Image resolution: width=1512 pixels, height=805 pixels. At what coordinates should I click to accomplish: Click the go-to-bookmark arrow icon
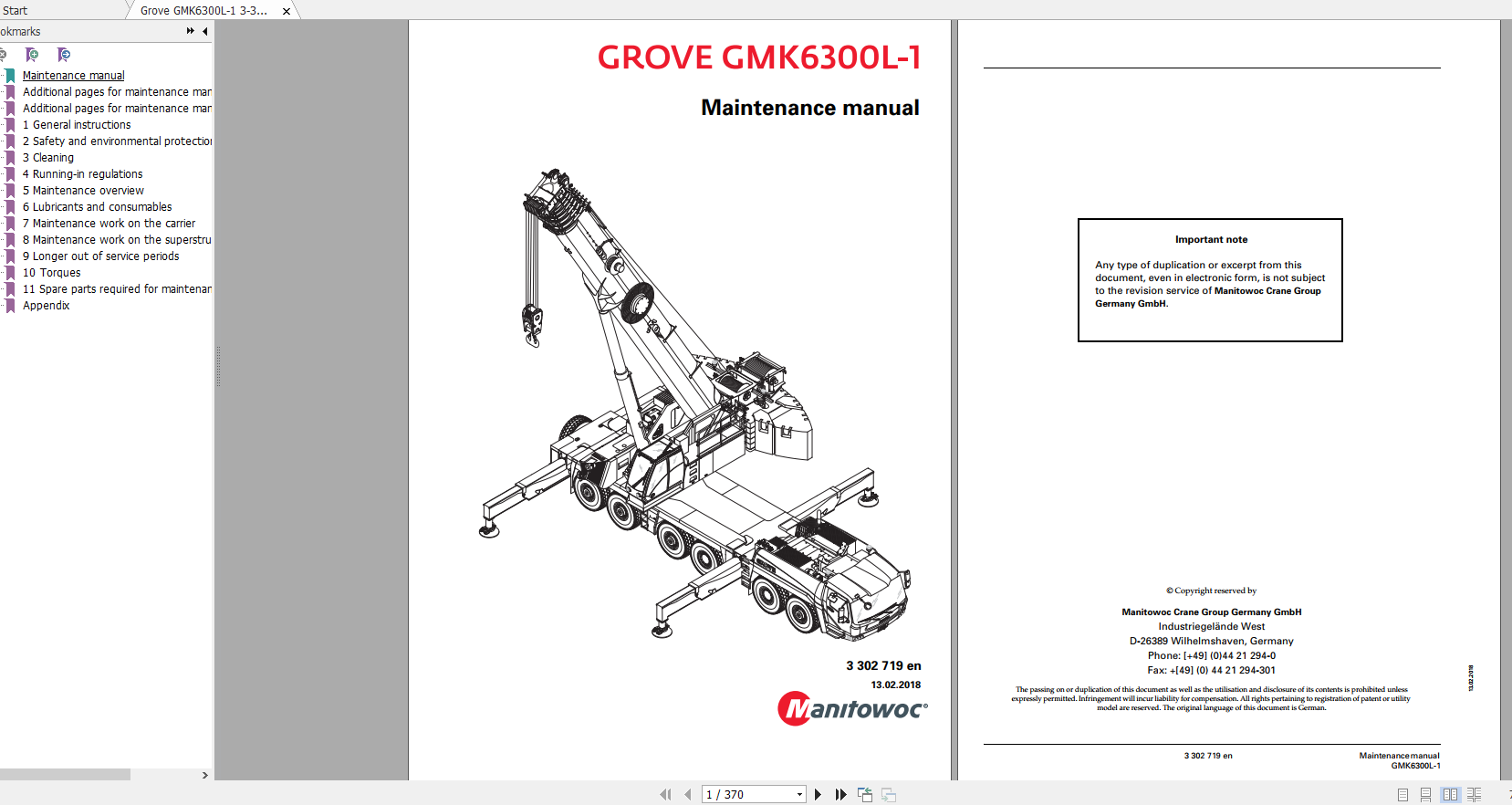pyautogui.click(x=63, y=55)
